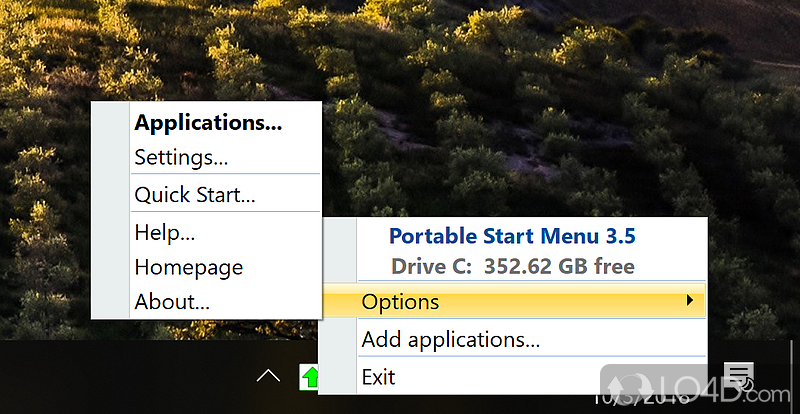Click the Portable Start Menu 3.5 title
Screen dimensions: 800x414
pyautogui.click(x=512, y=236)
